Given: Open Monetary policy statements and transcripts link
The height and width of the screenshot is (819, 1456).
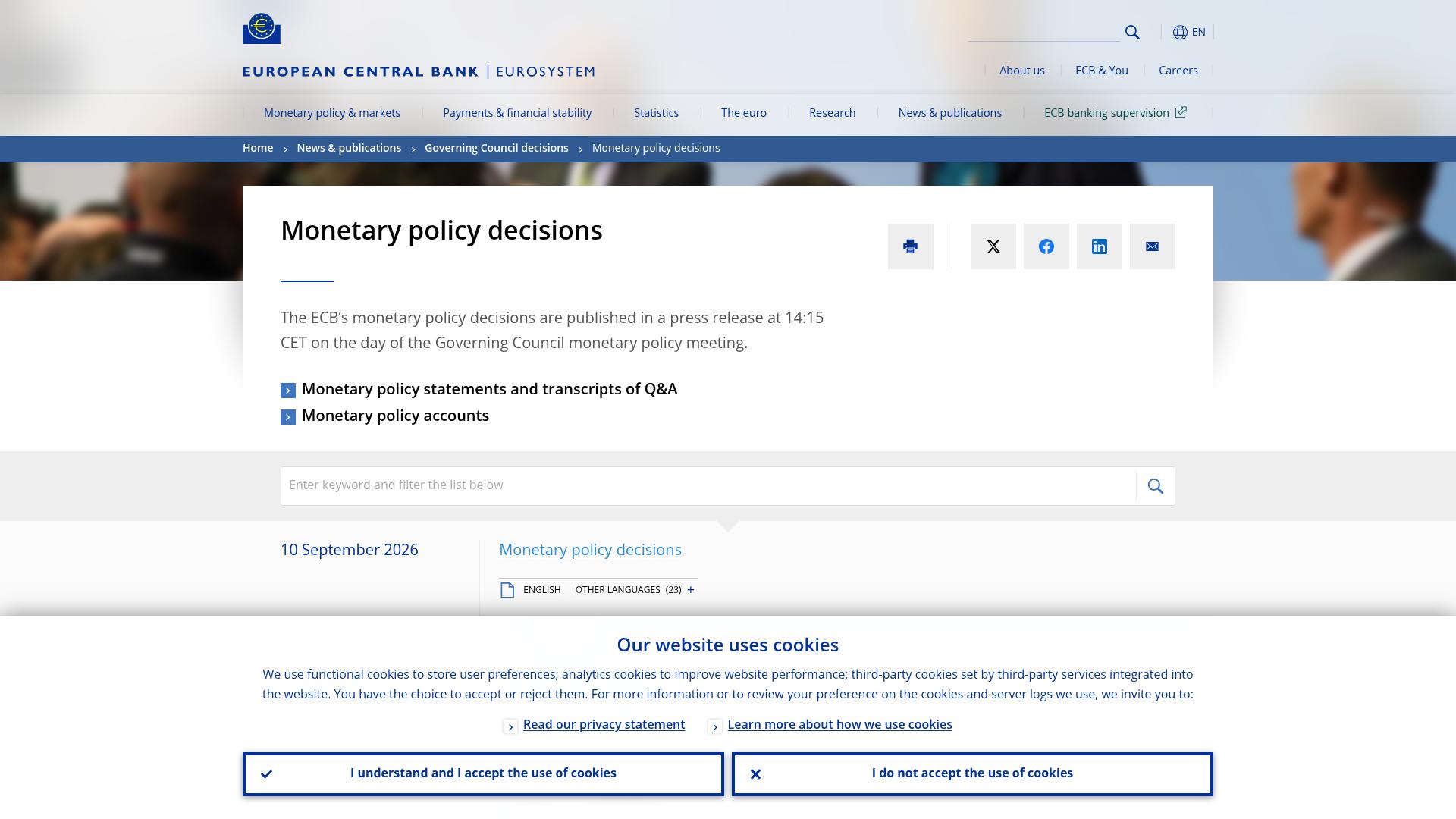Looking at the screenshot, I should (x=490, y=389).
